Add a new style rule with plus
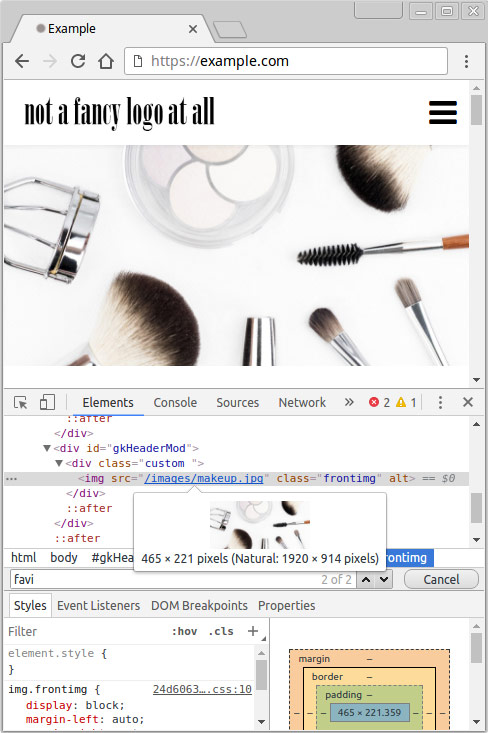The height and width of the screenshot is (733, 488). click(253, 631)
